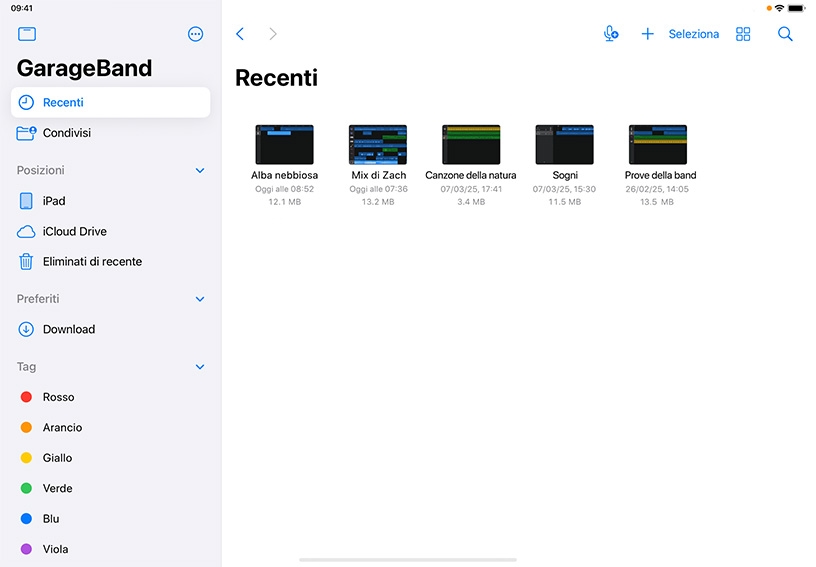The width and height of the screenshot is (816, 567).
Task: Open Condivisi in the sidebar
Action: pos(110,133)
